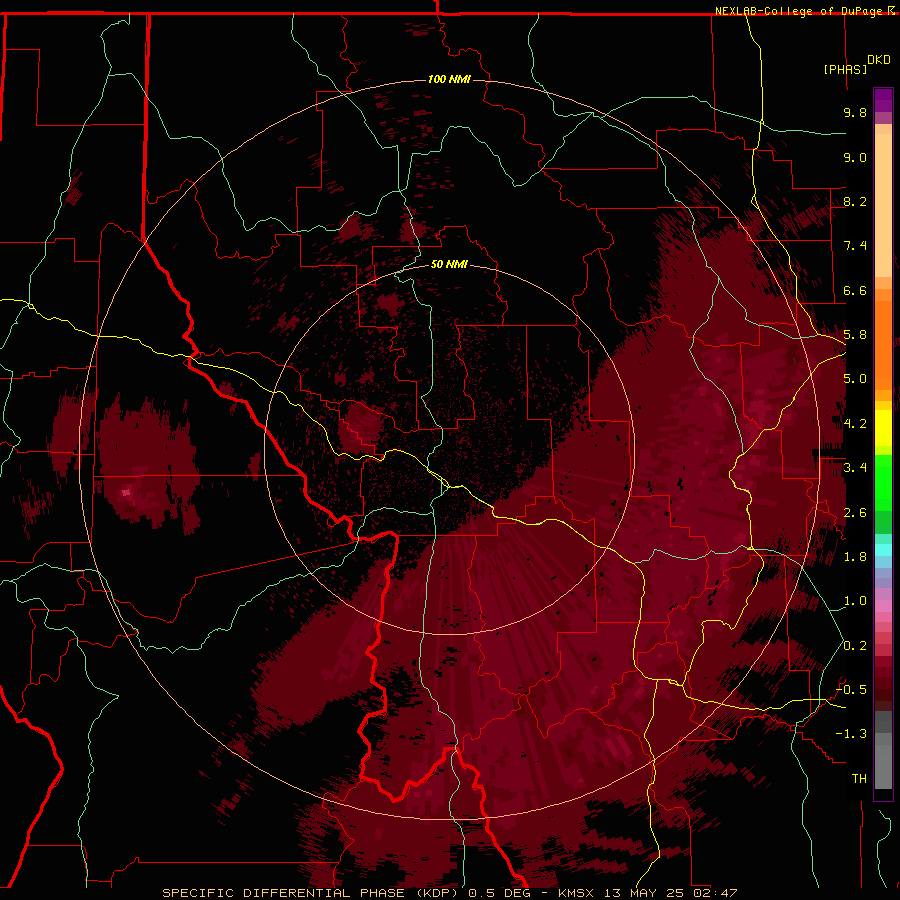Click the TH label on the scale
The image size is (900, 900).
point(859,779)
